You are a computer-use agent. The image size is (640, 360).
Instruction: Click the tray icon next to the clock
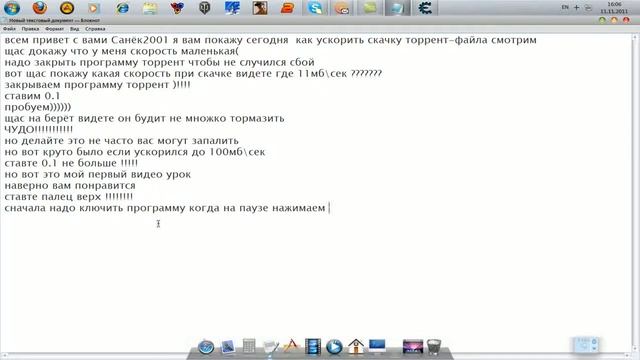(588, 8)
